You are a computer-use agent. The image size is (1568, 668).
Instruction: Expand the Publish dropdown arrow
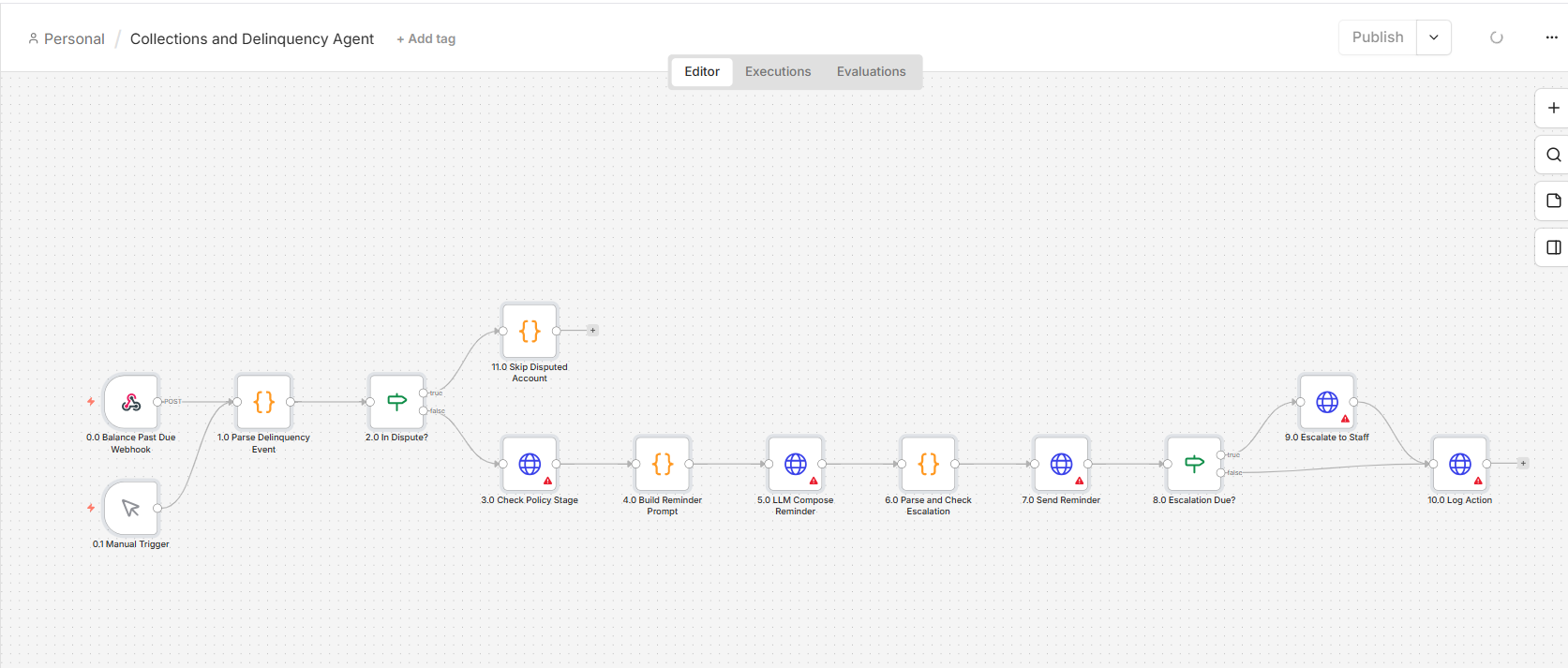[x=1434, y=37]
